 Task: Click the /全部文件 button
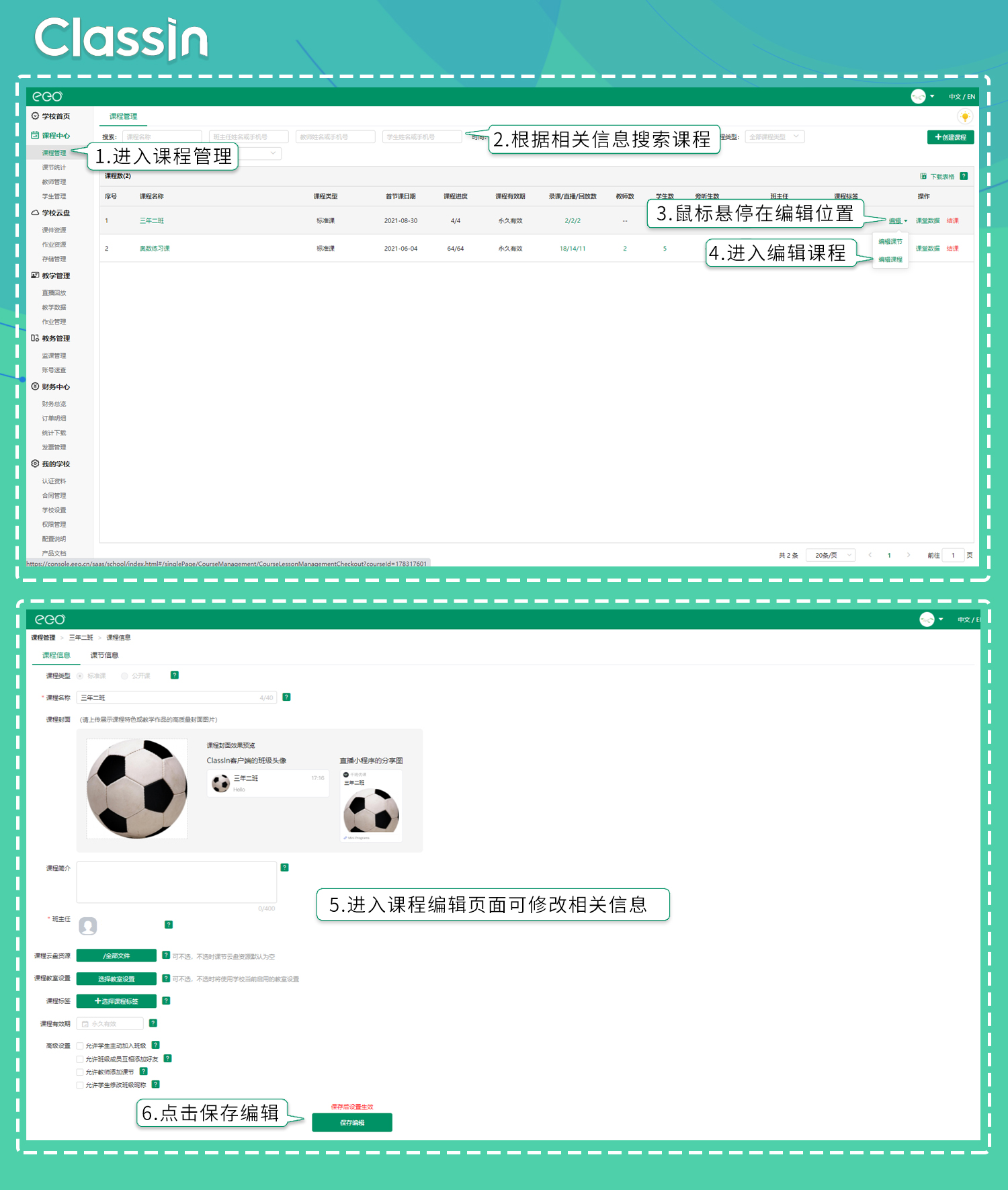pos(116,955)
